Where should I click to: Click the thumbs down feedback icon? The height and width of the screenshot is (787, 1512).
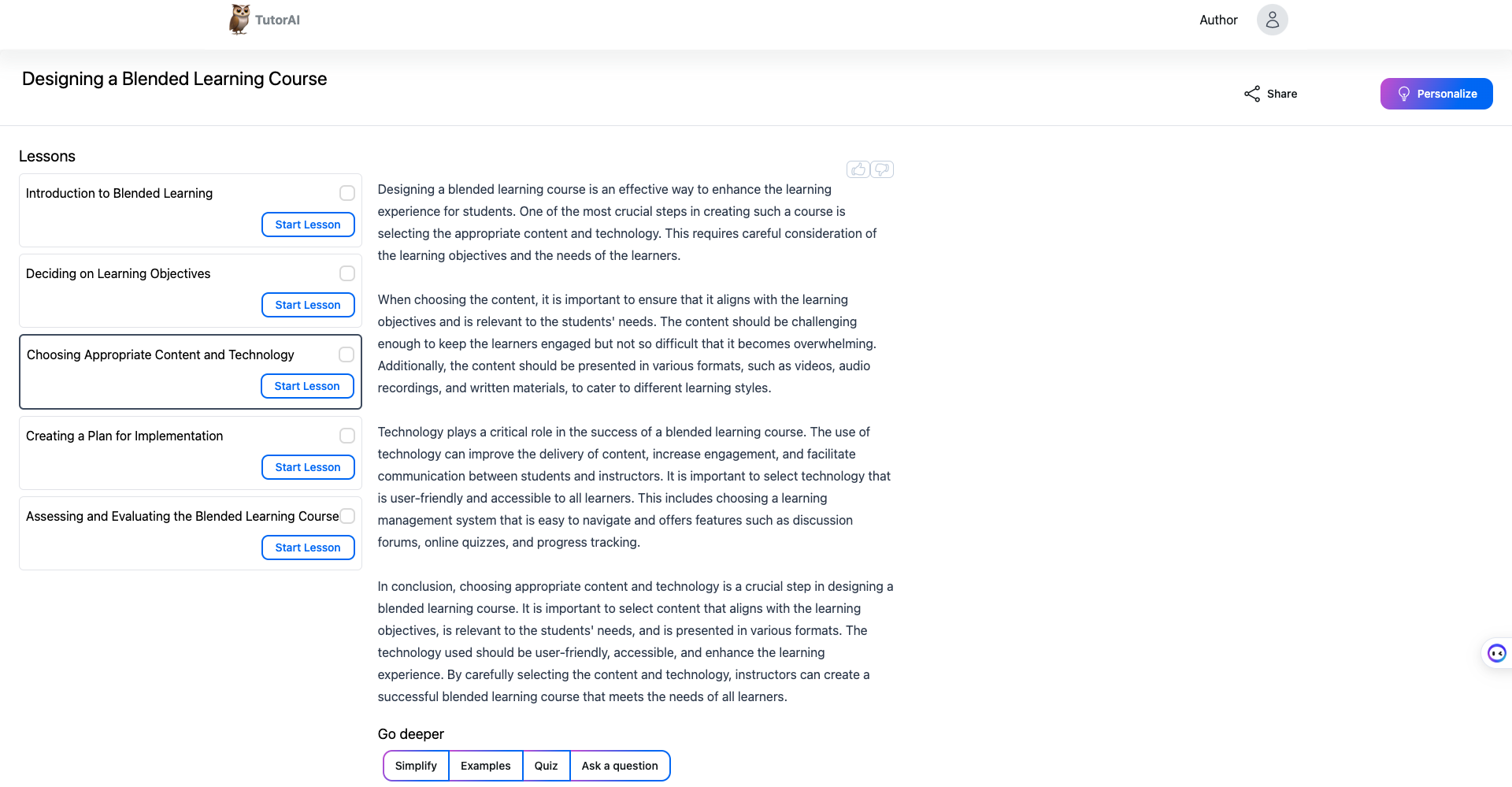tap(882, 169)
